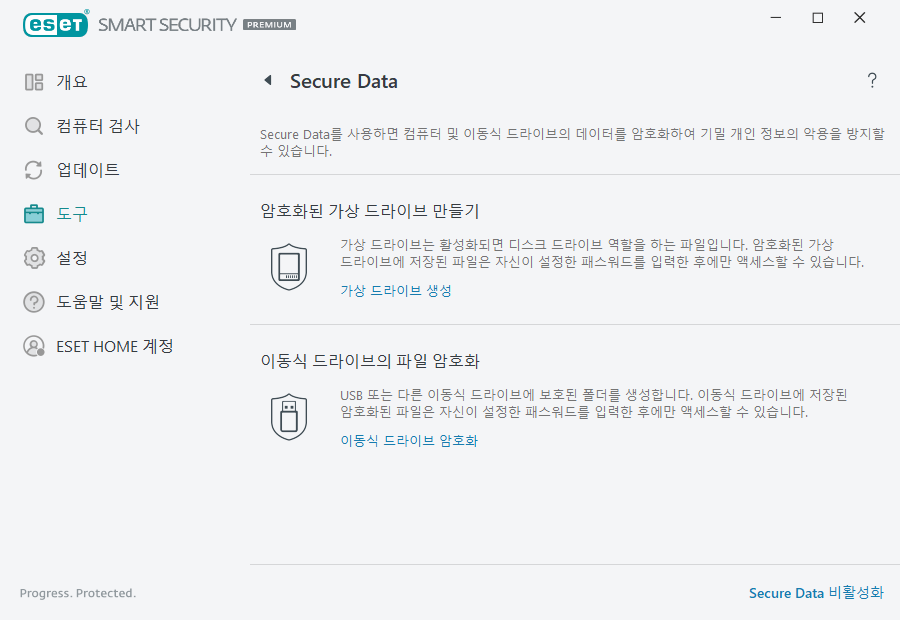Select the teal 도구 briefcase icon
Image resolution: width=900 pixels, height=620 pixels.
tap(33, 214)
